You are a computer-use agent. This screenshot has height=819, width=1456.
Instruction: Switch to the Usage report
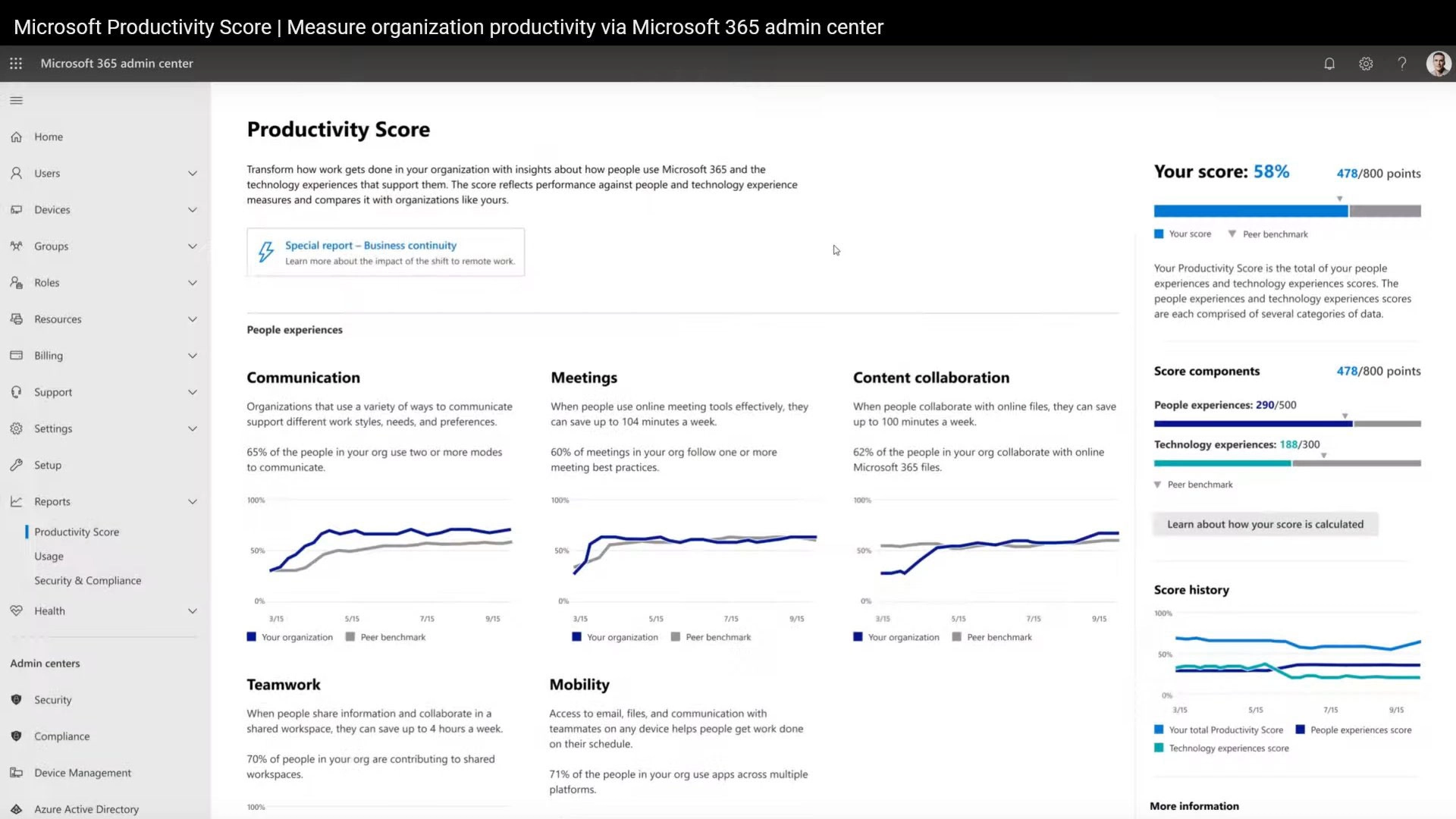(49, 556)
